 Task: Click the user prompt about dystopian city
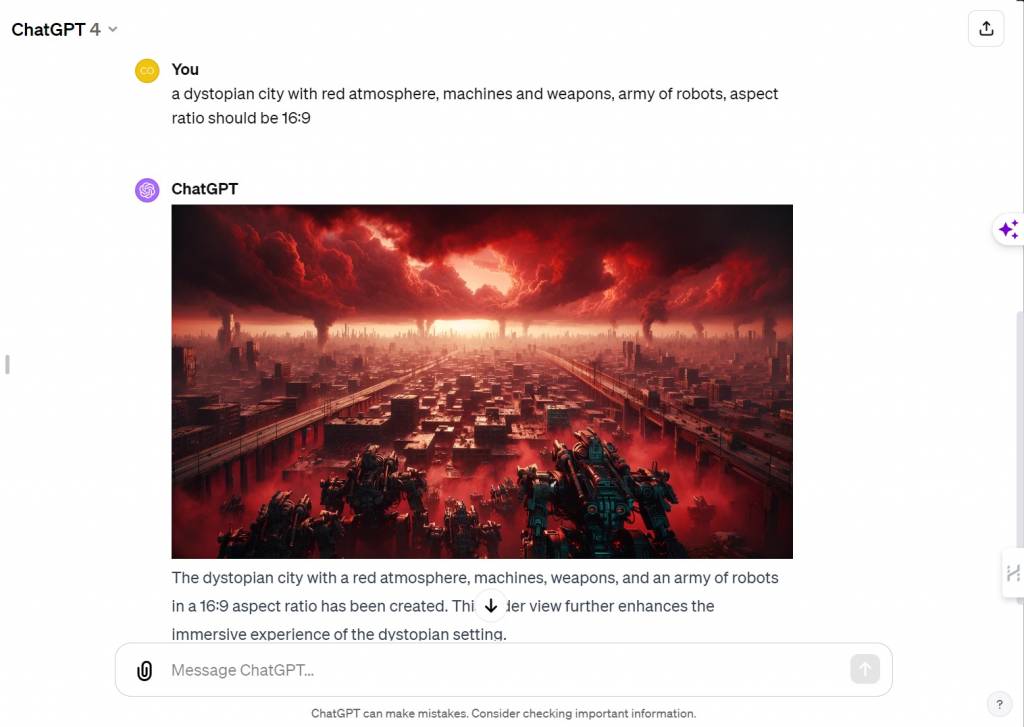tap(475, 106)
